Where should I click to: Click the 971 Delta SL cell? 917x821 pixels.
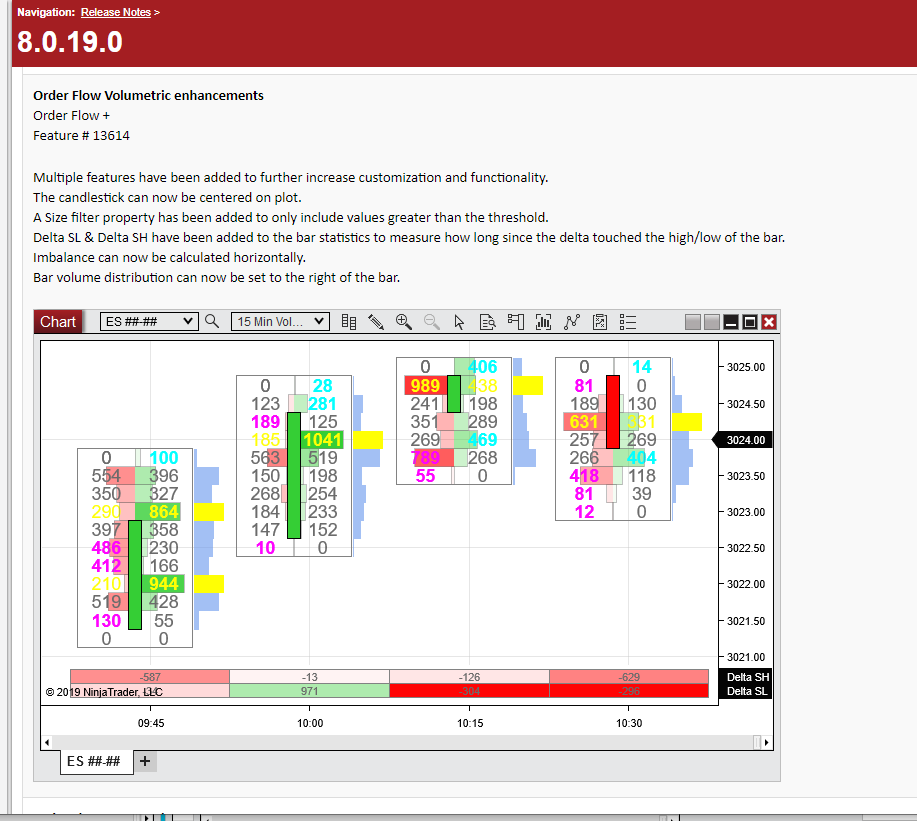pyautogui.click(x=309, y=691)
